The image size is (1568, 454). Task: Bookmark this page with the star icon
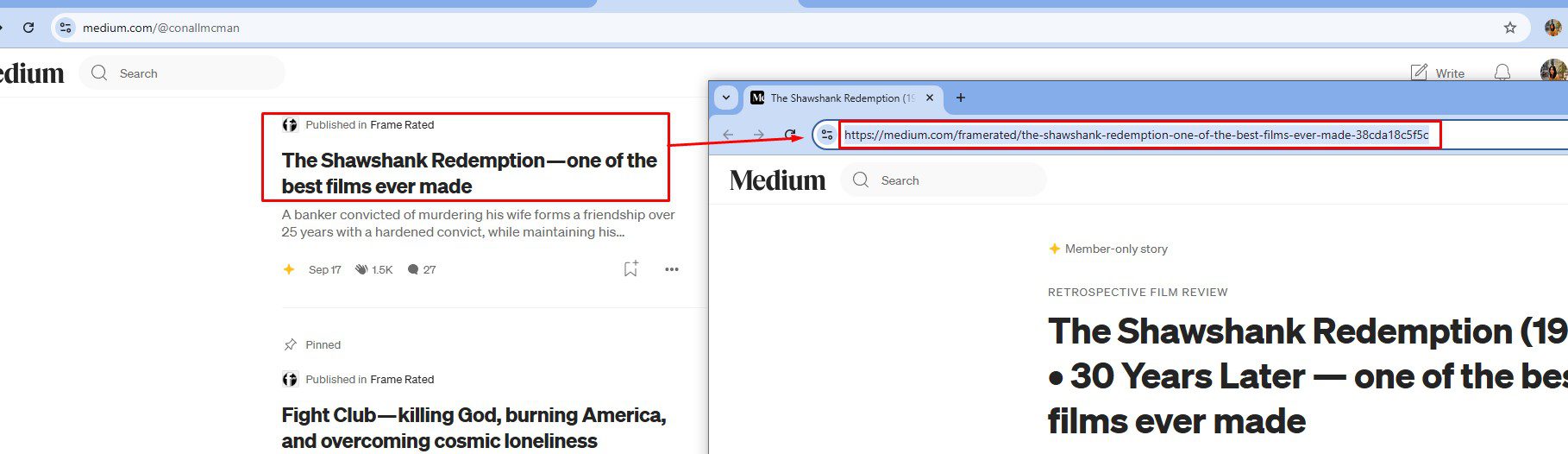tap(1509, 28)
